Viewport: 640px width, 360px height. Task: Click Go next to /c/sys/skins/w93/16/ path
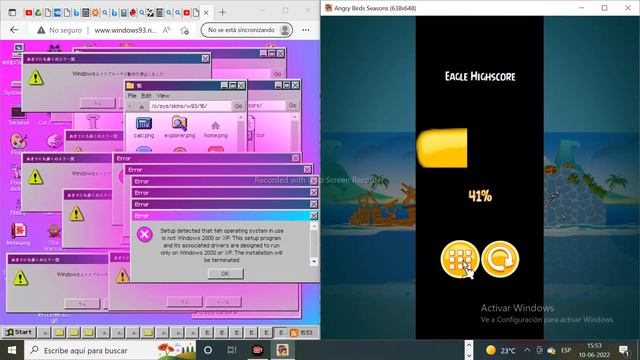pos(238,106)
